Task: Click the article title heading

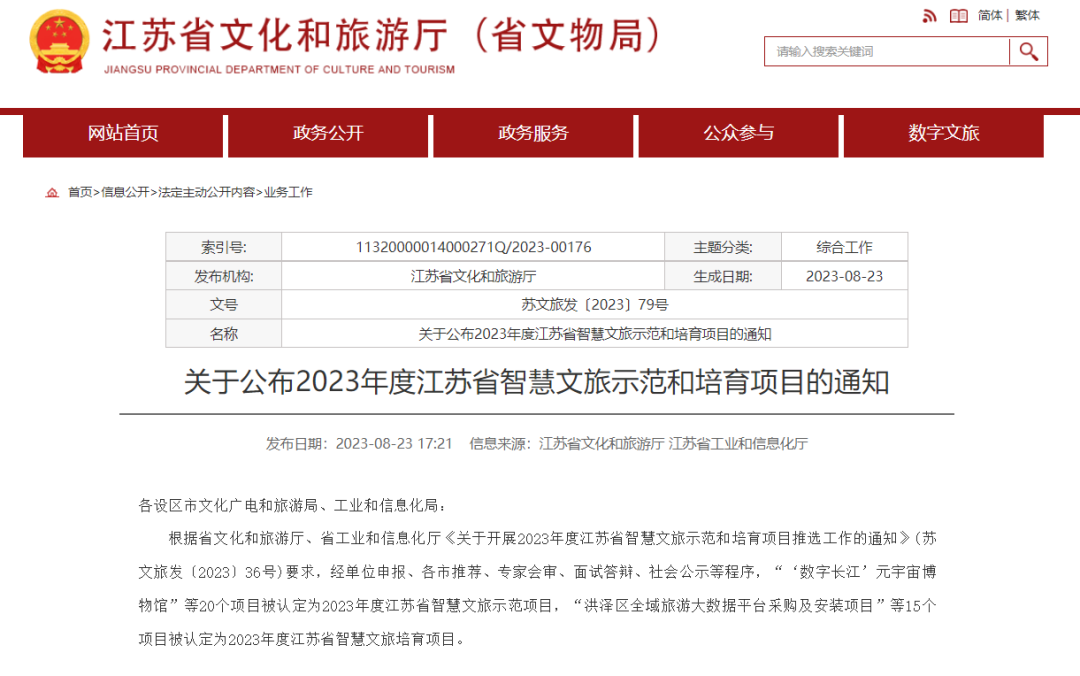Action: coord(537,382)
